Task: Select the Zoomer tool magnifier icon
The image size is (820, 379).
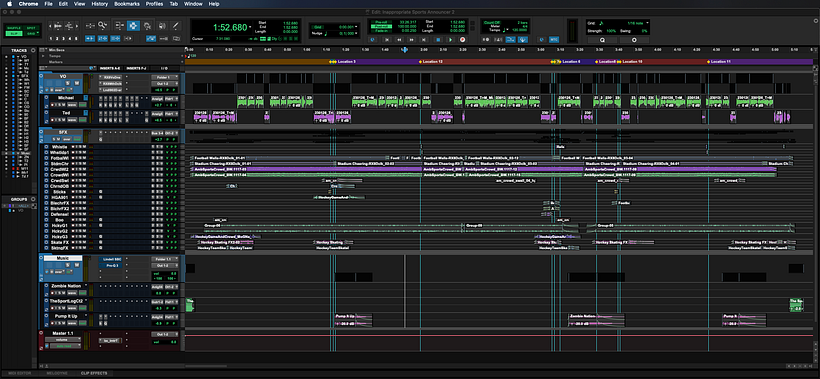Action: 102,26
